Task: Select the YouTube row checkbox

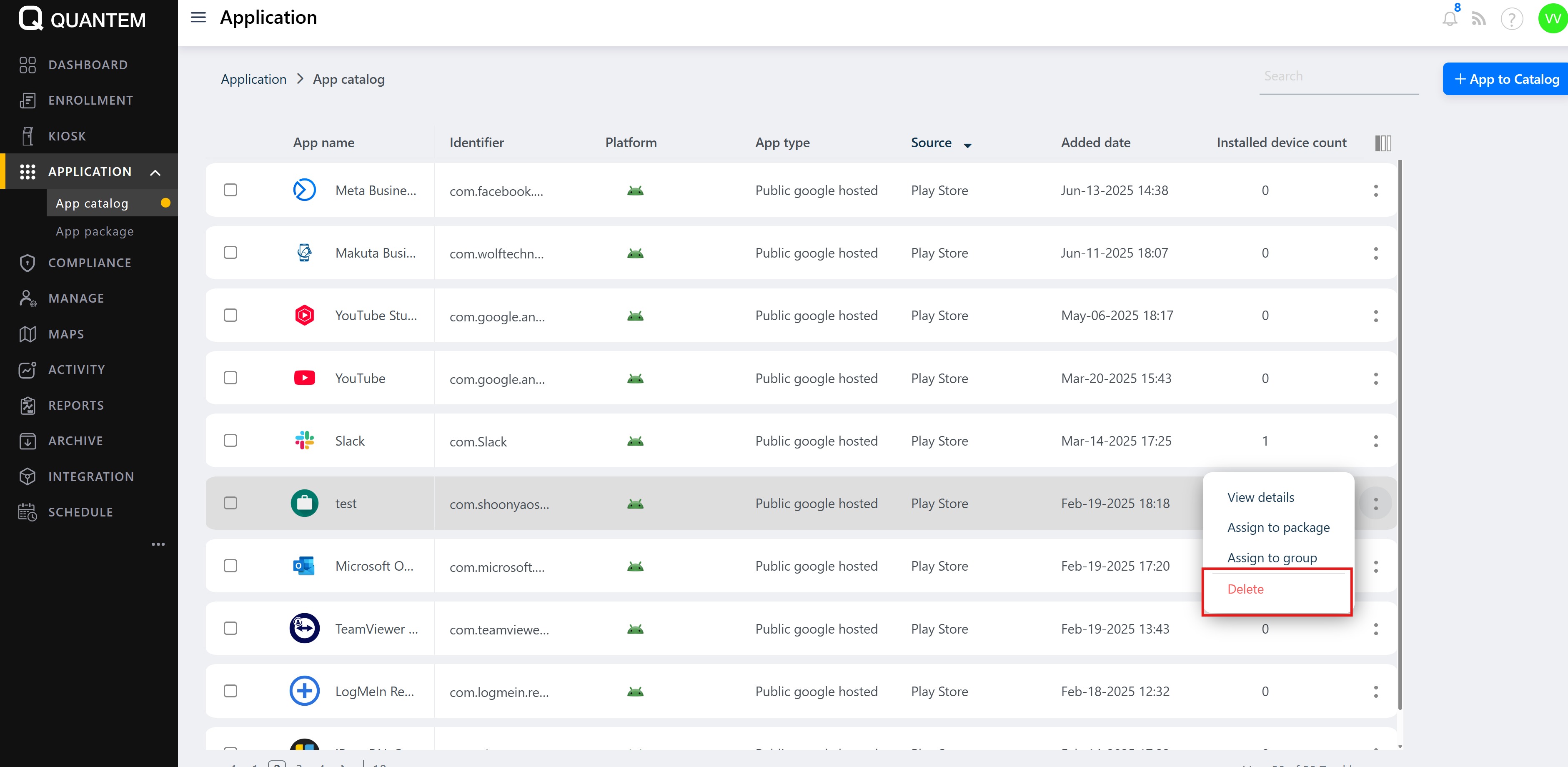Action: [x=230, y=378]
